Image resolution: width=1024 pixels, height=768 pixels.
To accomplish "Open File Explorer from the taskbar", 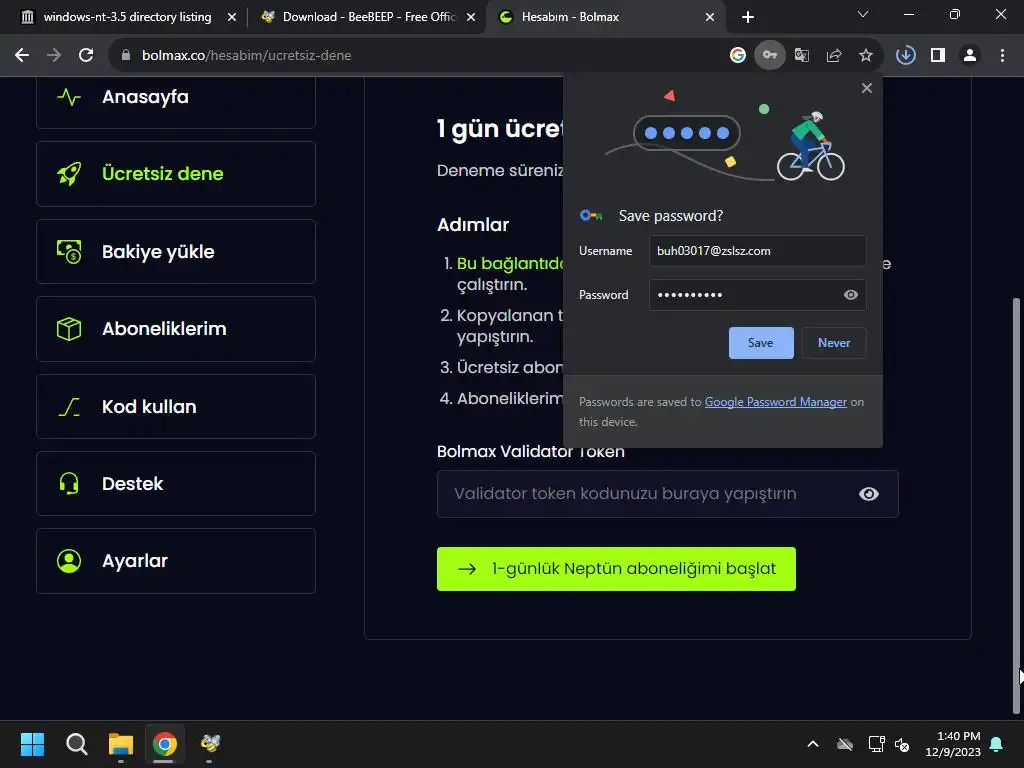I will pyautogui.click(x=121, y=744).
